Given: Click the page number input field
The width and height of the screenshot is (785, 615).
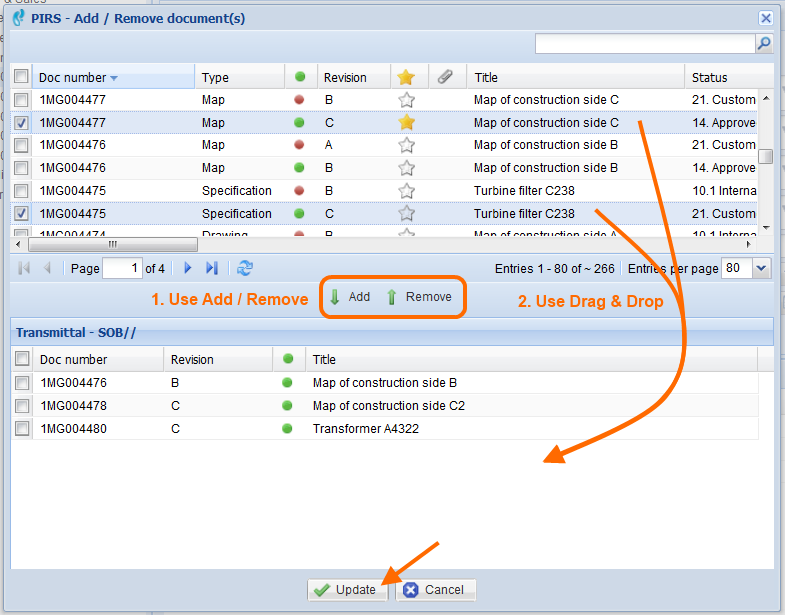Looking at the screenshot, I should (122, 268).
